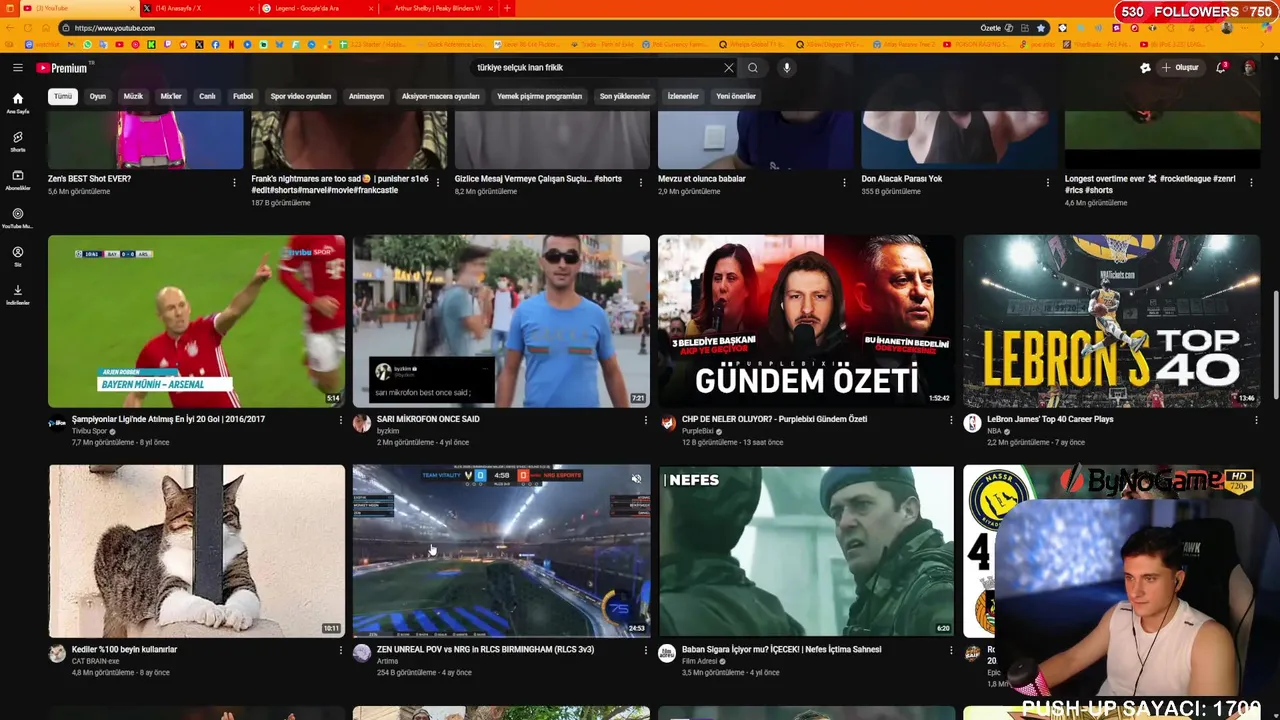Image resolution: width=1280 pixels, height=720 pixels.
Task: Open the Tivibu Spor channel link
Action: tap(89, 431)
